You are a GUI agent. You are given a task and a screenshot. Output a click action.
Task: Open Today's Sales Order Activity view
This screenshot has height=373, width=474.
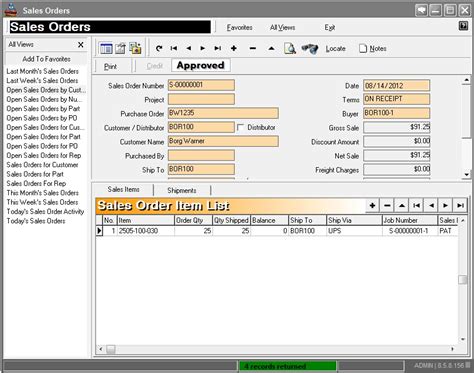click(x=45, y=211)
